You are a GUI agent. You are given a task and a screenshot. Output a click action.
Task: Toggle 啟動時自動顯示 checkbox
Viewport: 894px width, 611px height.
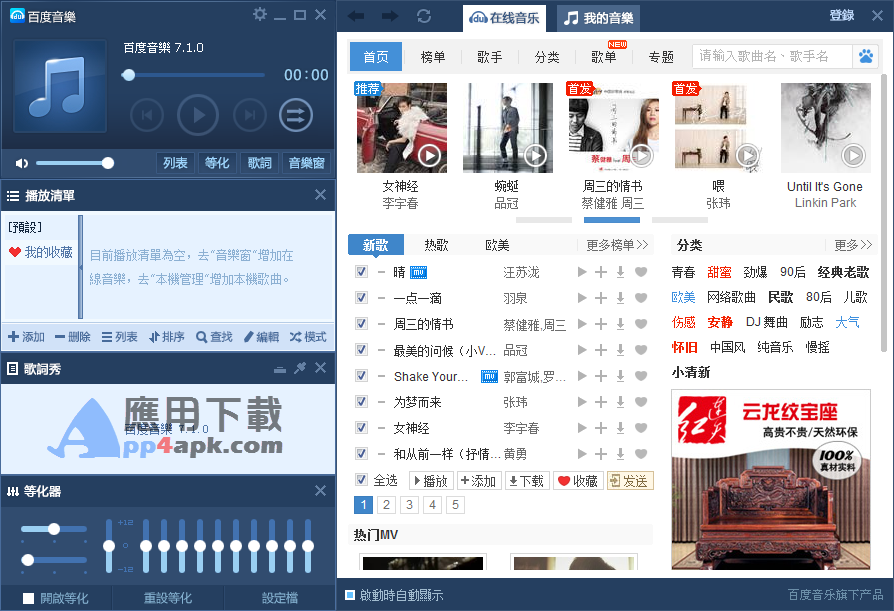click(350, 595)
